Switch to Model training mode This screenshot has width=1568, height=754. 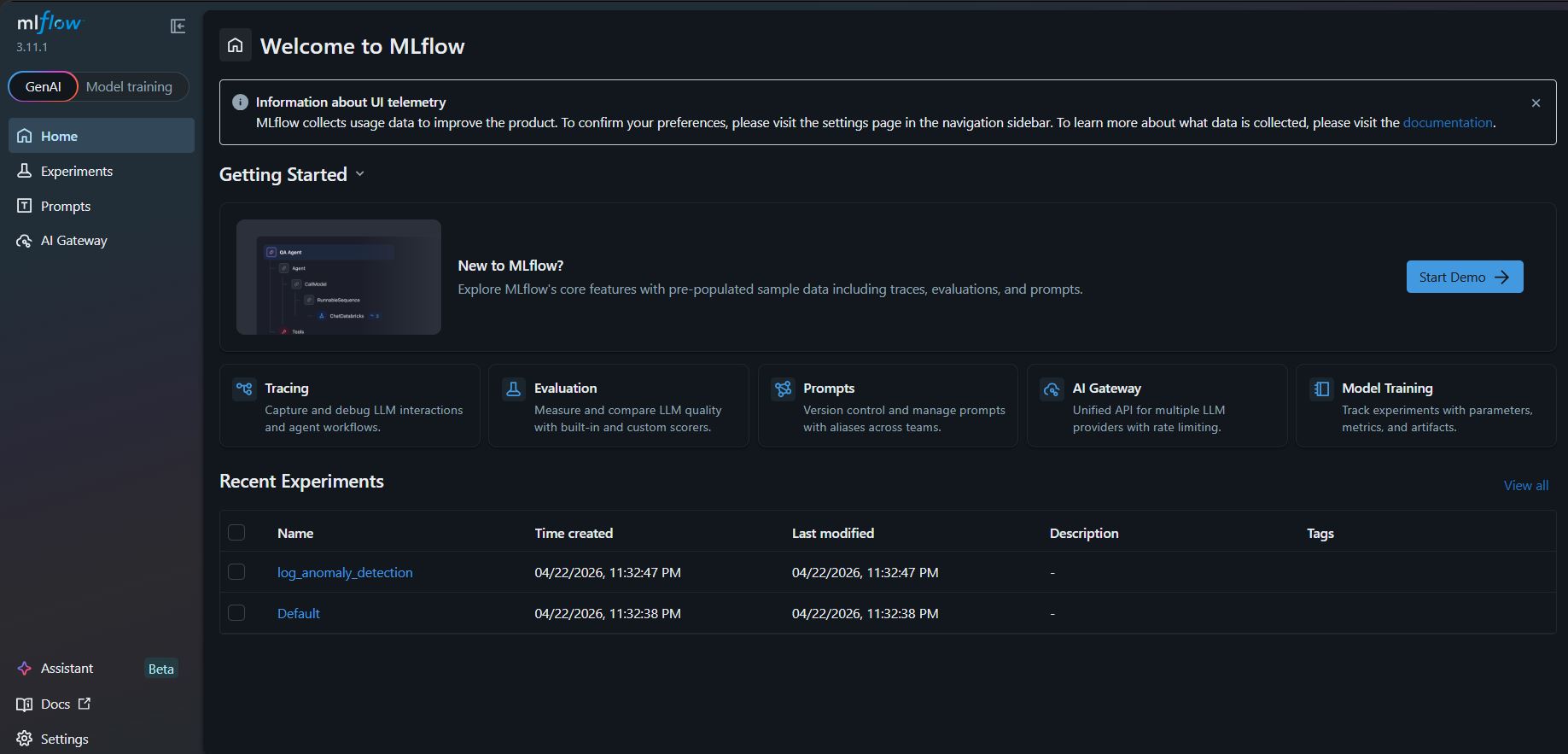129,86
